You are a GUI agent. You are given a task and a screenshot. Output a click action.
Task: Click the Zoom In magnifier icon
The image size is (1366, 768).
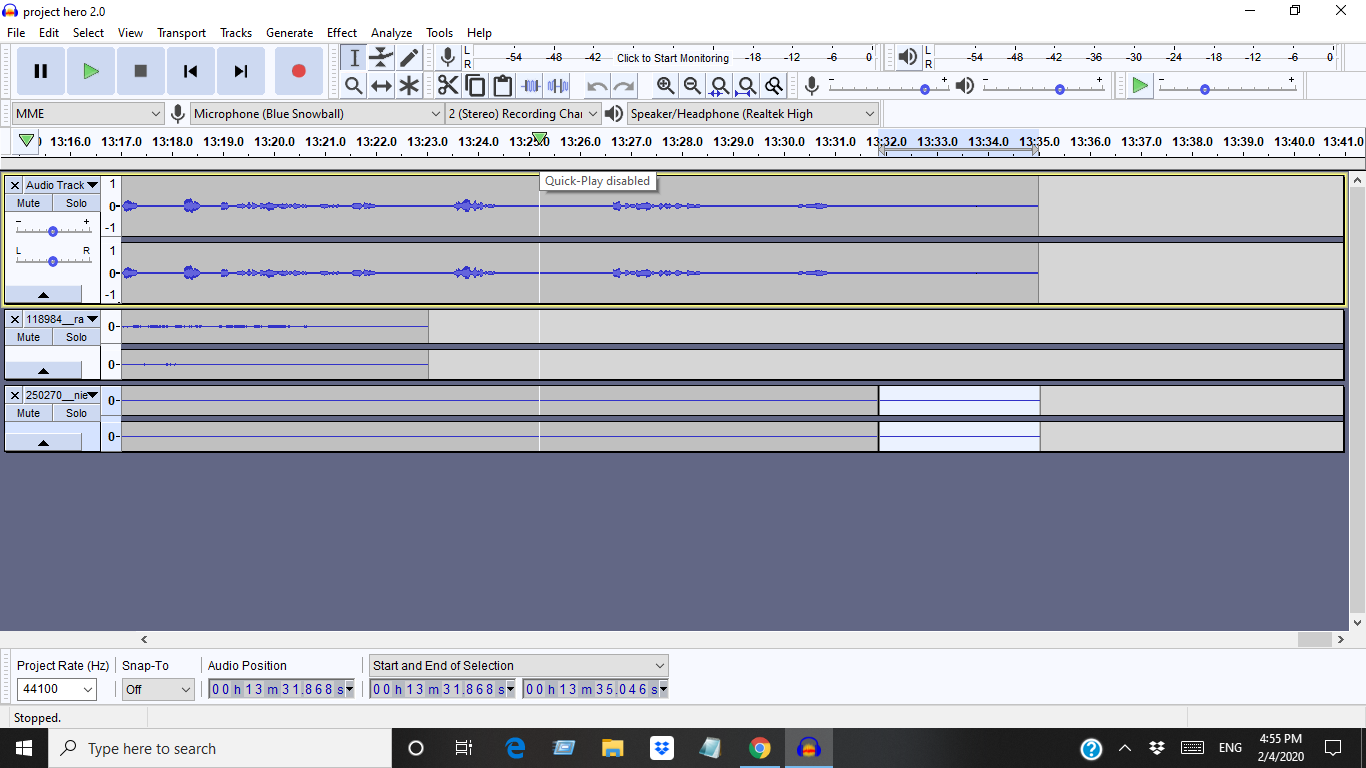click(x=665, y=86)
